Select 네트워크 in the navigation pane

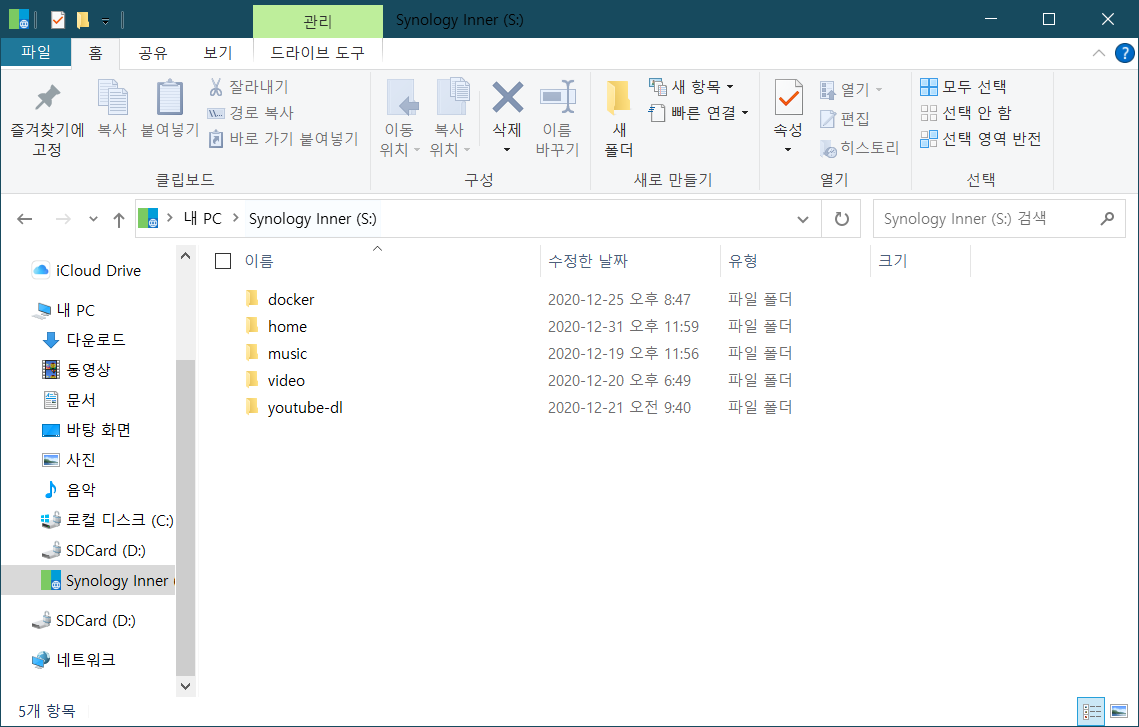pyautogui.click(x=73, y=659)
